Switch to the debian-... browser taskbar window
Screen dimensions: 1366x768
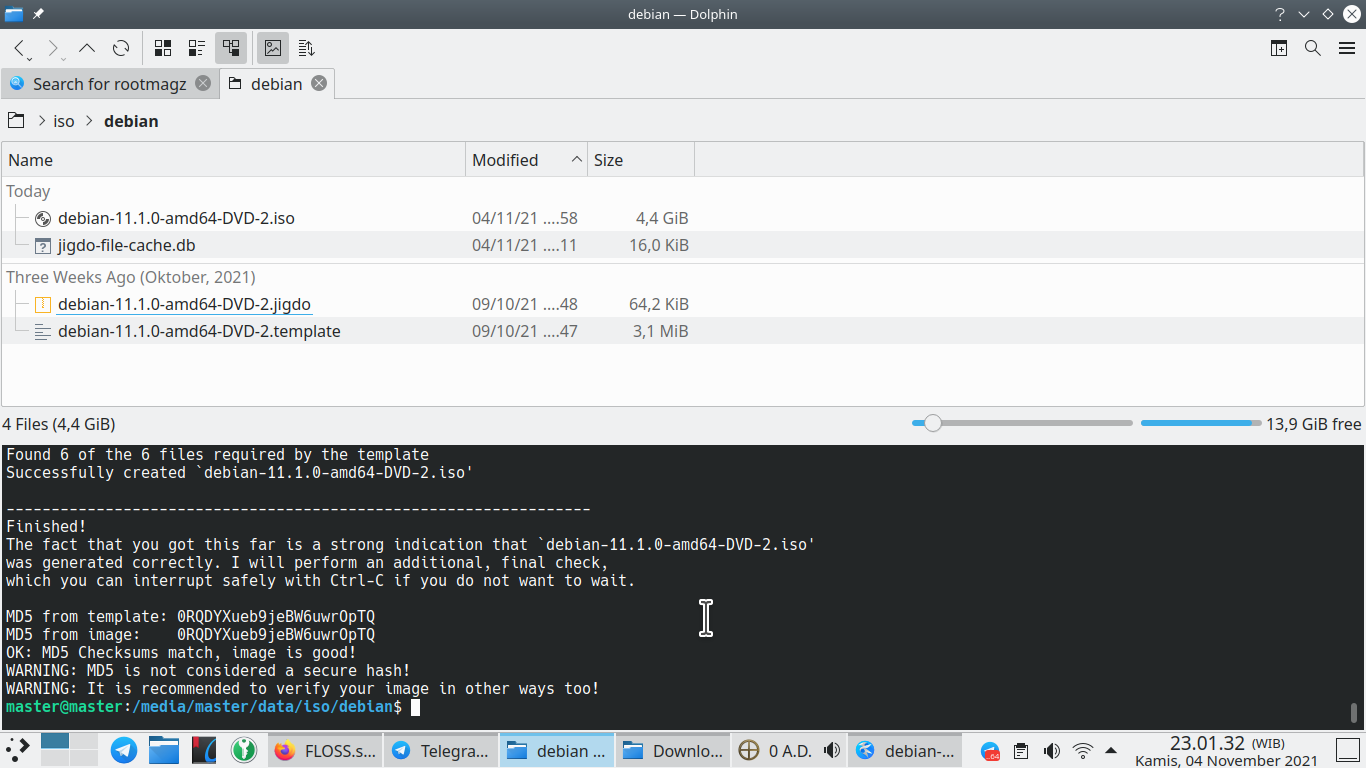(x=905, y=750)
